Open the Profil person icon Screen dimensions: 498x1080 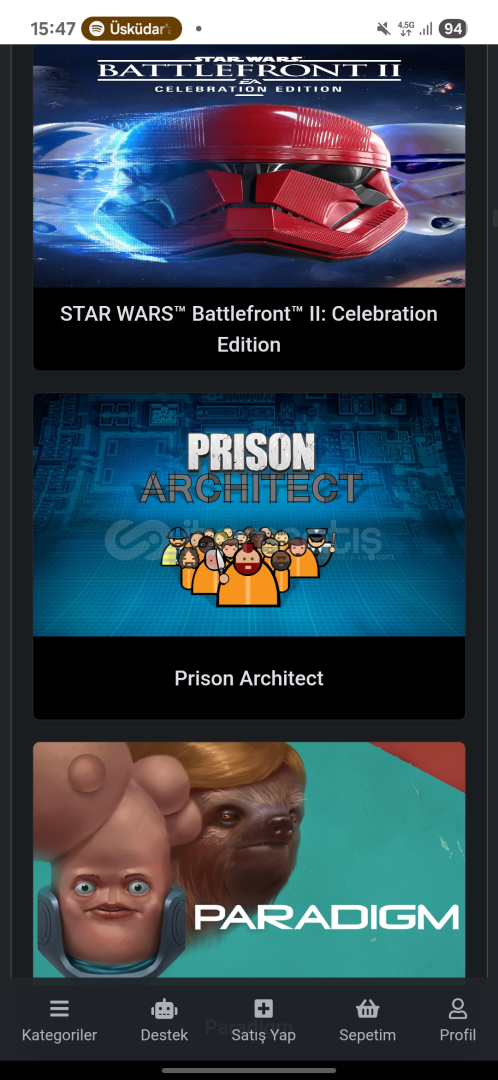click(x=457, y=1009)
